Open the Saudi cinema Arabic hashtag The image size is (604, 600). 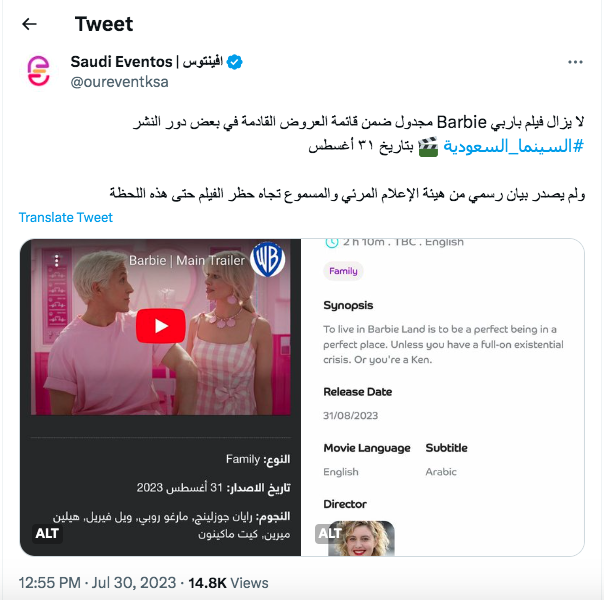coord(513,146)
